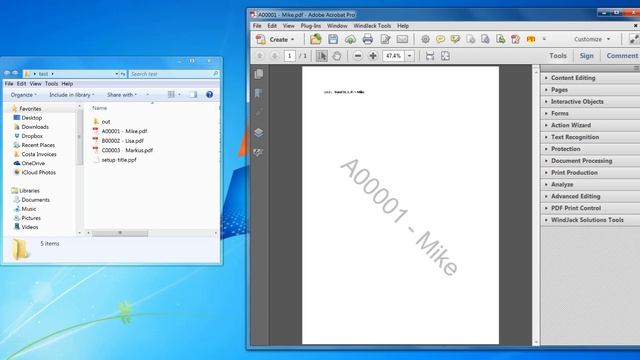Image resolution: width=640 pixels, height=360 pixels.
Task: Open the zoom percentage dropdown arrow
Action: pyautogui.click(x=409, y=56)
